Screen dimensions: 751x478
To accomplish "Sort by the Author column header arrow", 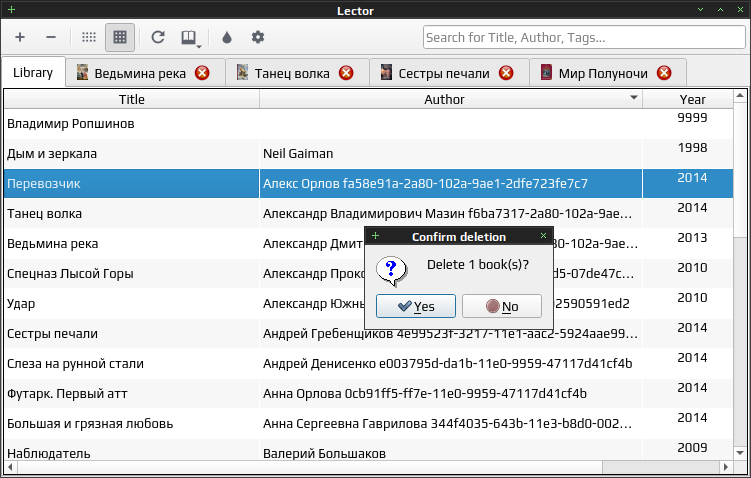I will (634, 98).
